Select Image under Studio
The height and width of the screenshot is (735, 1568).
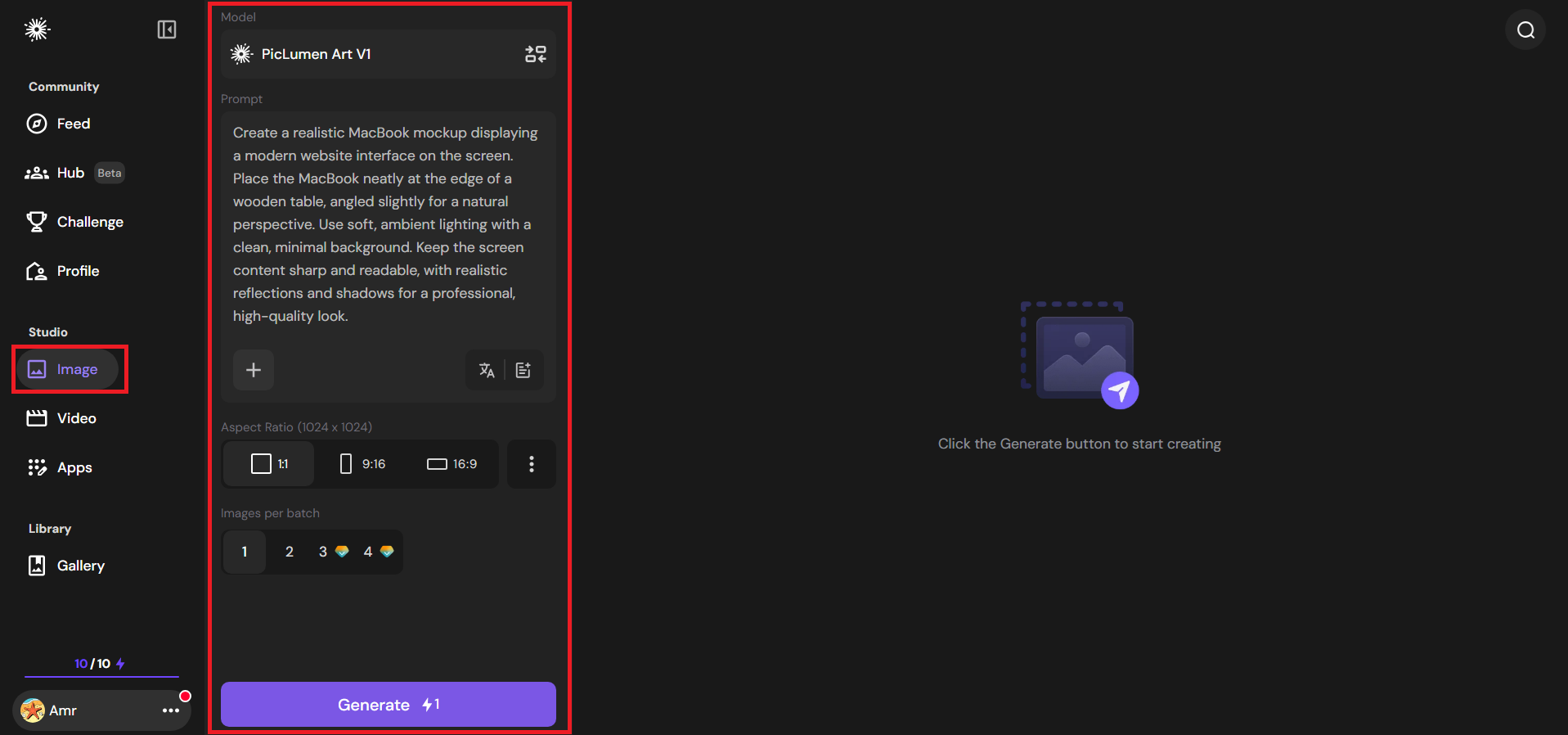tap(69, 369)
